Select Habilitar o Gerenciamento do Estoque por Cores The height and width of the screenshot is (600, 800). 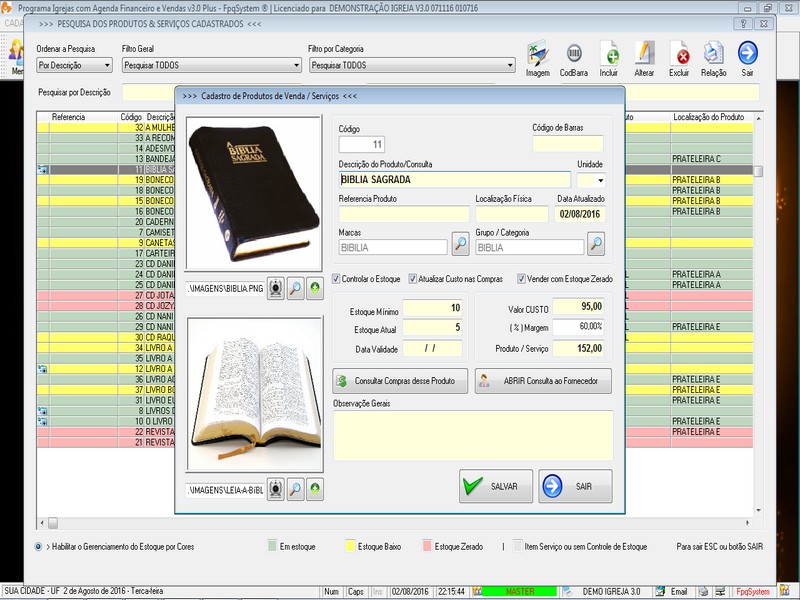point(39,547)
